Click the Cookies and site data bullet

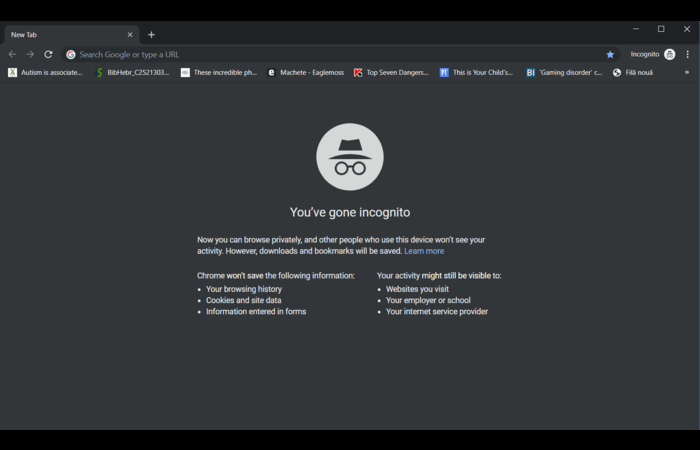pos(244,300)
